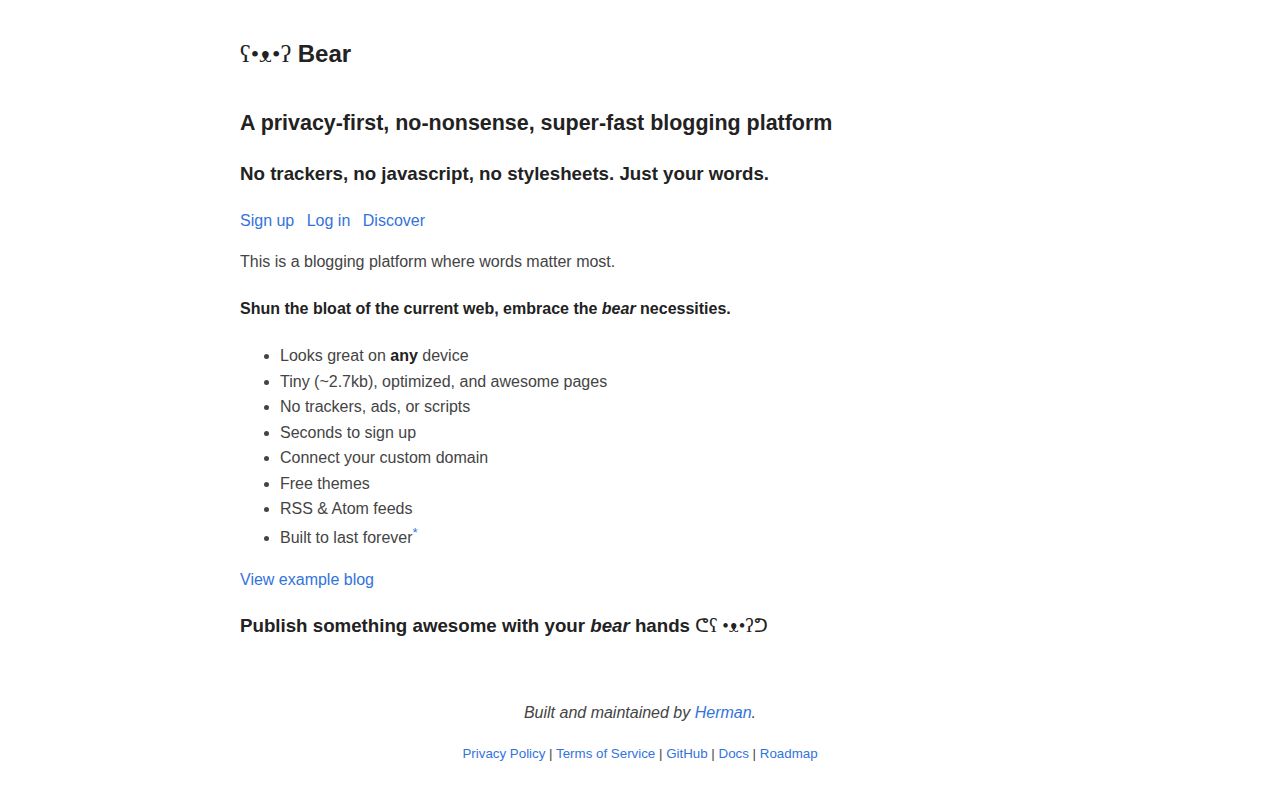Screen dimensions: 1280x800
Task: Select the 'Bear' site title
Action: [x=324, y=54]
